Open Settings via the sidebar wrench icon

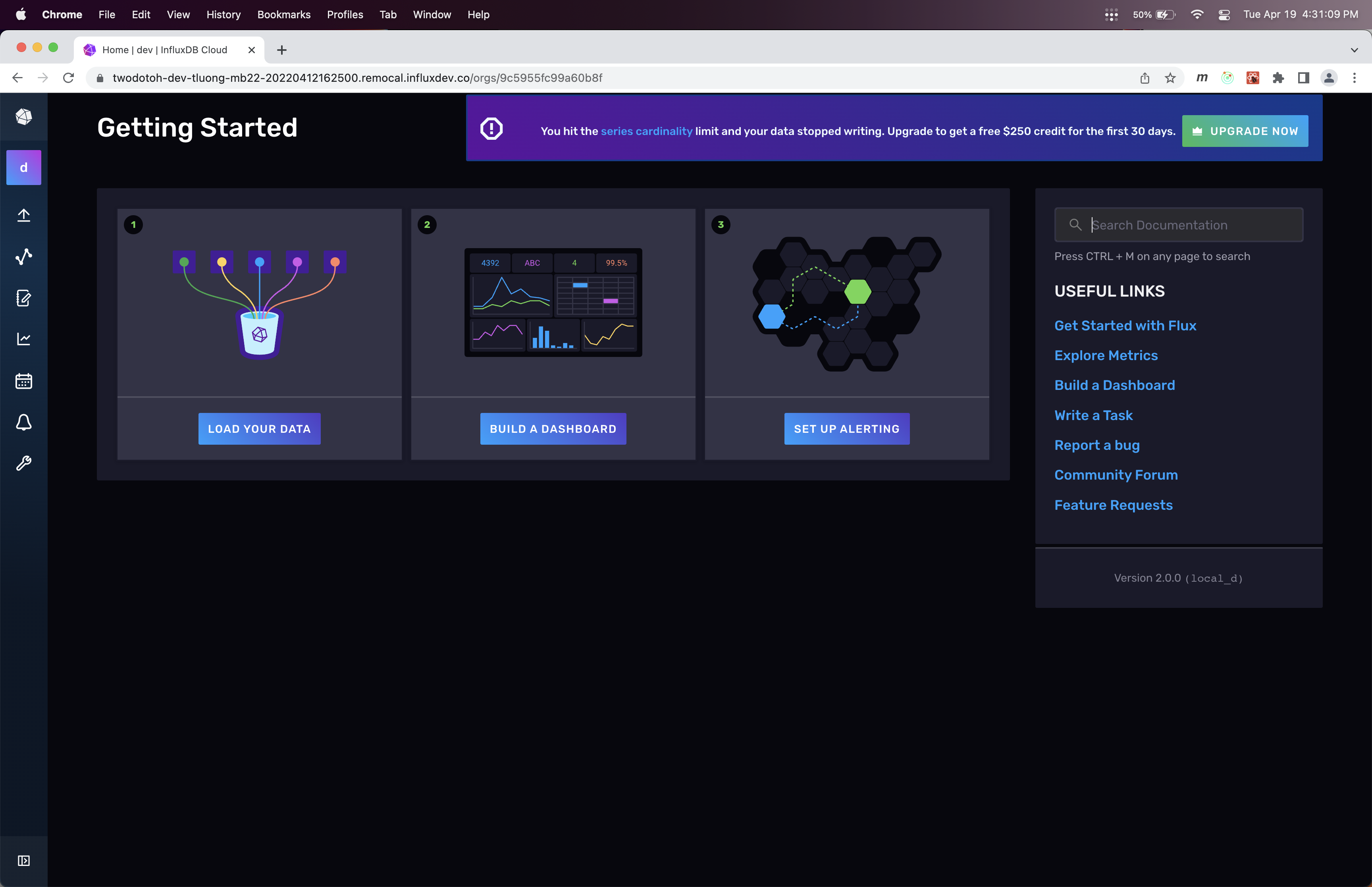click(x=23, y=464)
